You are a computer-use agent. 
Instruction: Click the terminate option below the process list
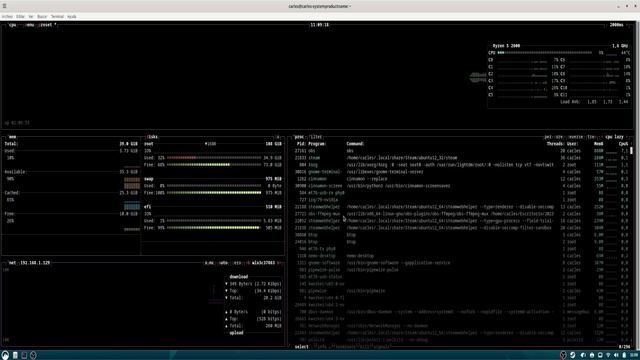[x=344, y=347]
